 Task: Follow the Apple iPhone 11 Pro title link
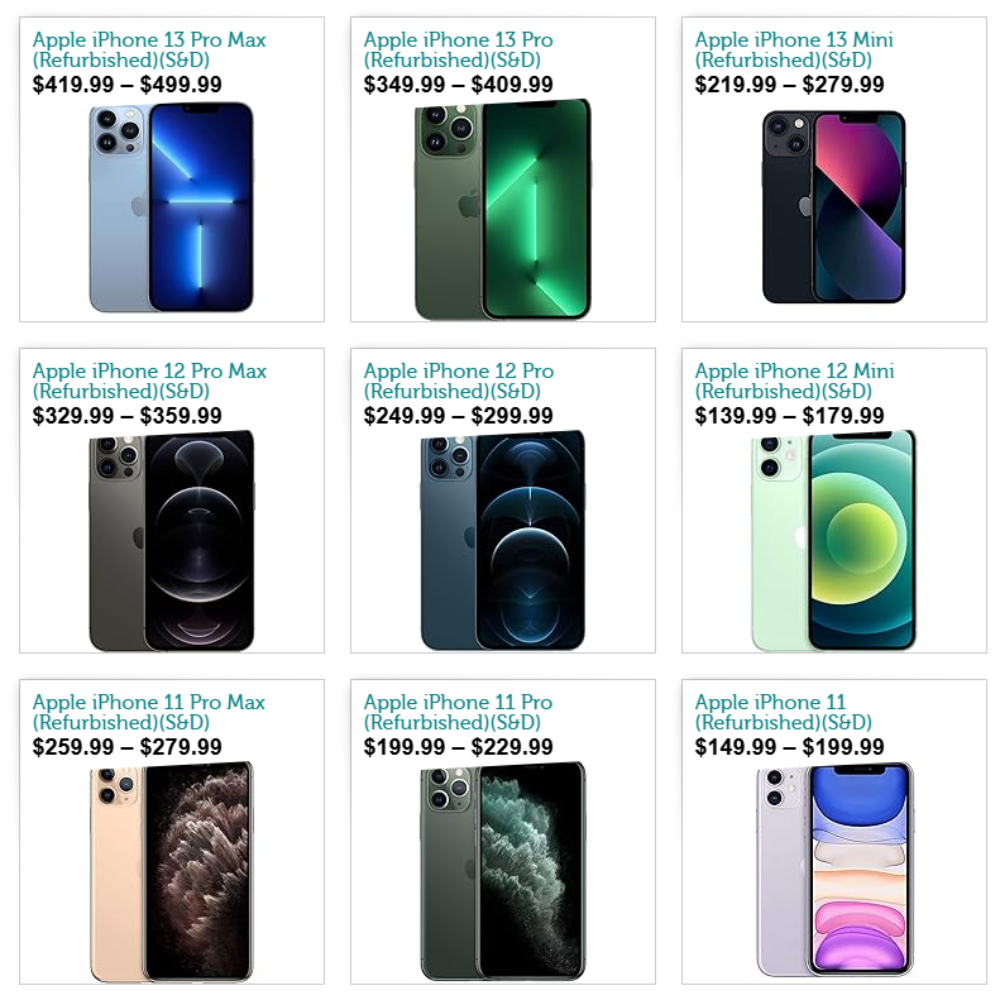pos(458,712)
